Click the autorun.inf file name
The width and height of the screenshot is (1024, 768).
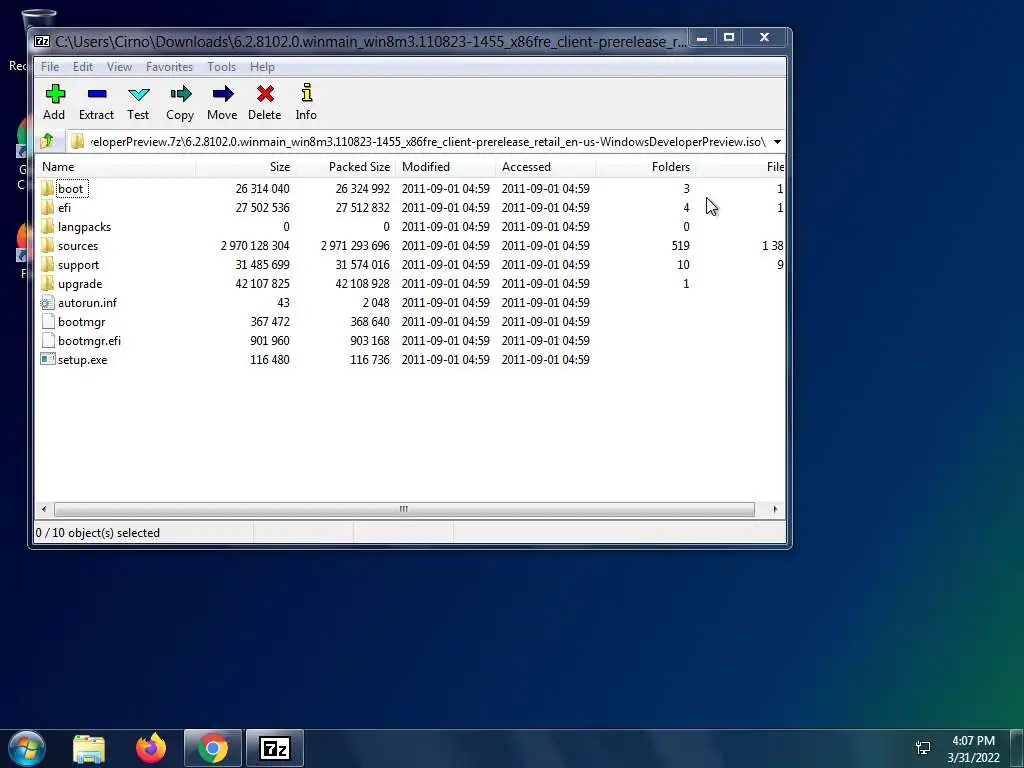[88, 303]
